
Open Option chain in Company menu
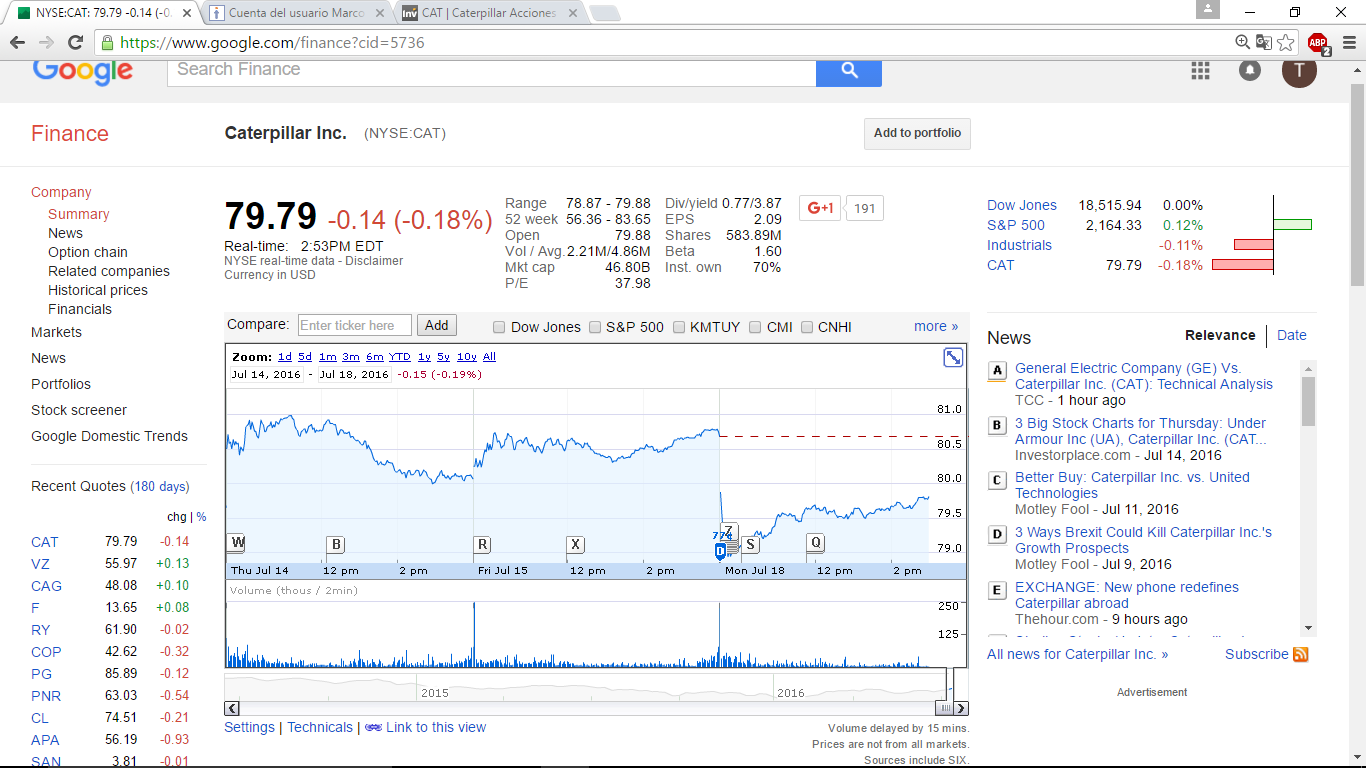click(88, 252)
